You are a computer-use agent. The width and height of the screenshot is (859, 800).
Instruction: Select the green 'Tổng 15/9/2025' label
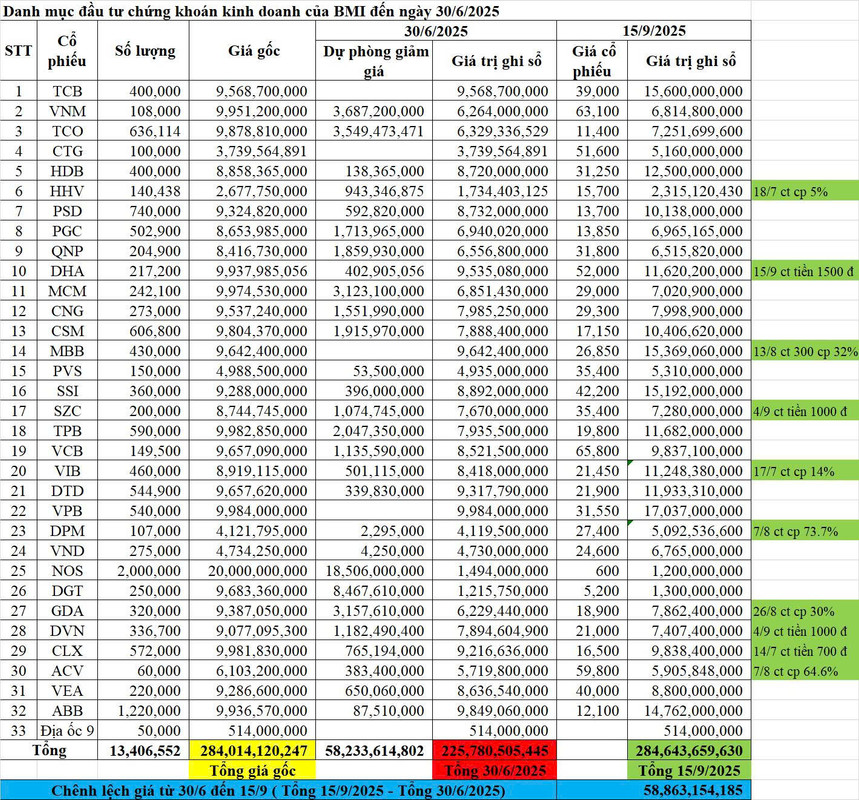click(x=689, y=770)
